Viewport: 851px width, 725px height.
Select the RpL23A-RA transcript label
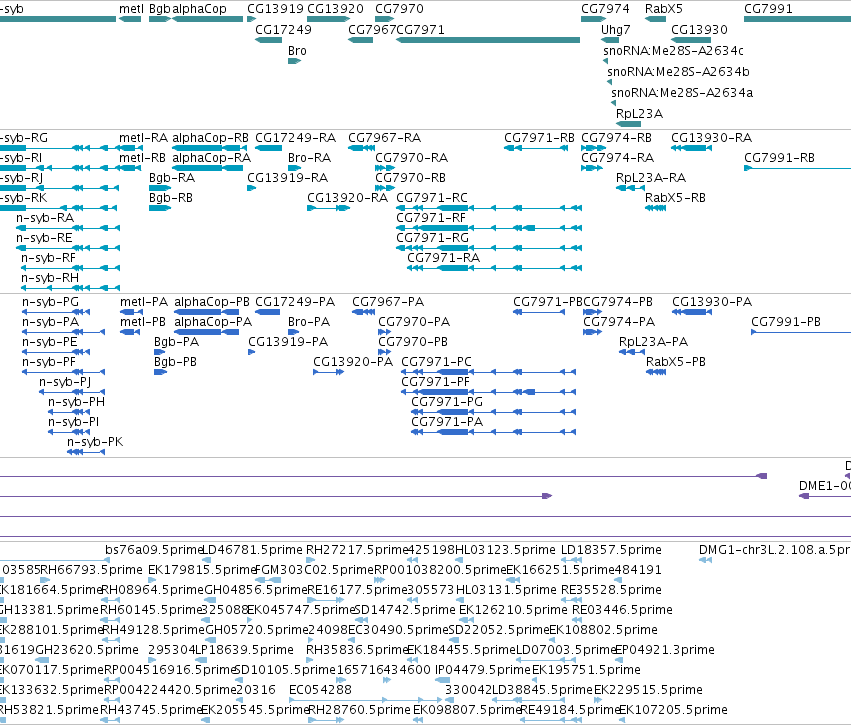(x=651, y=178)
